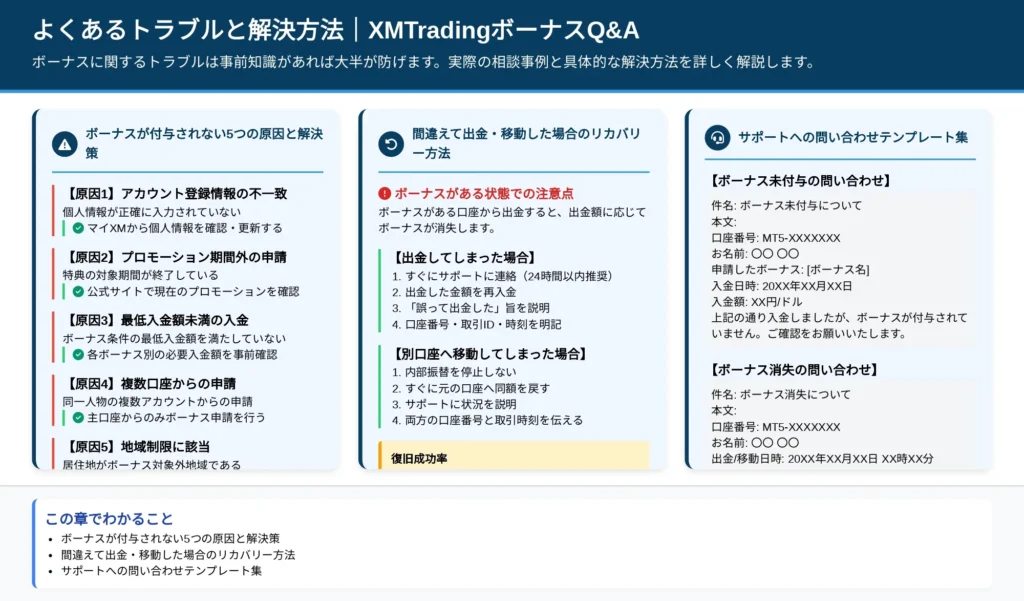Image resolution: width=1024 pixels, height=601 pixels.
Task: Click the text 各ボーナス別の必要入金額を事前確認
Action: tap(182, 355)
